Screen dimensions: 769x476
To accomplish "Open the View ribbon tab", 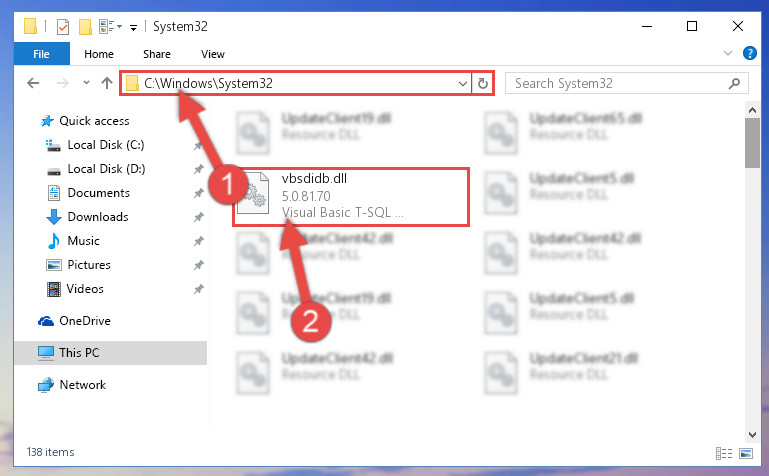I will (x=212, y=54).
